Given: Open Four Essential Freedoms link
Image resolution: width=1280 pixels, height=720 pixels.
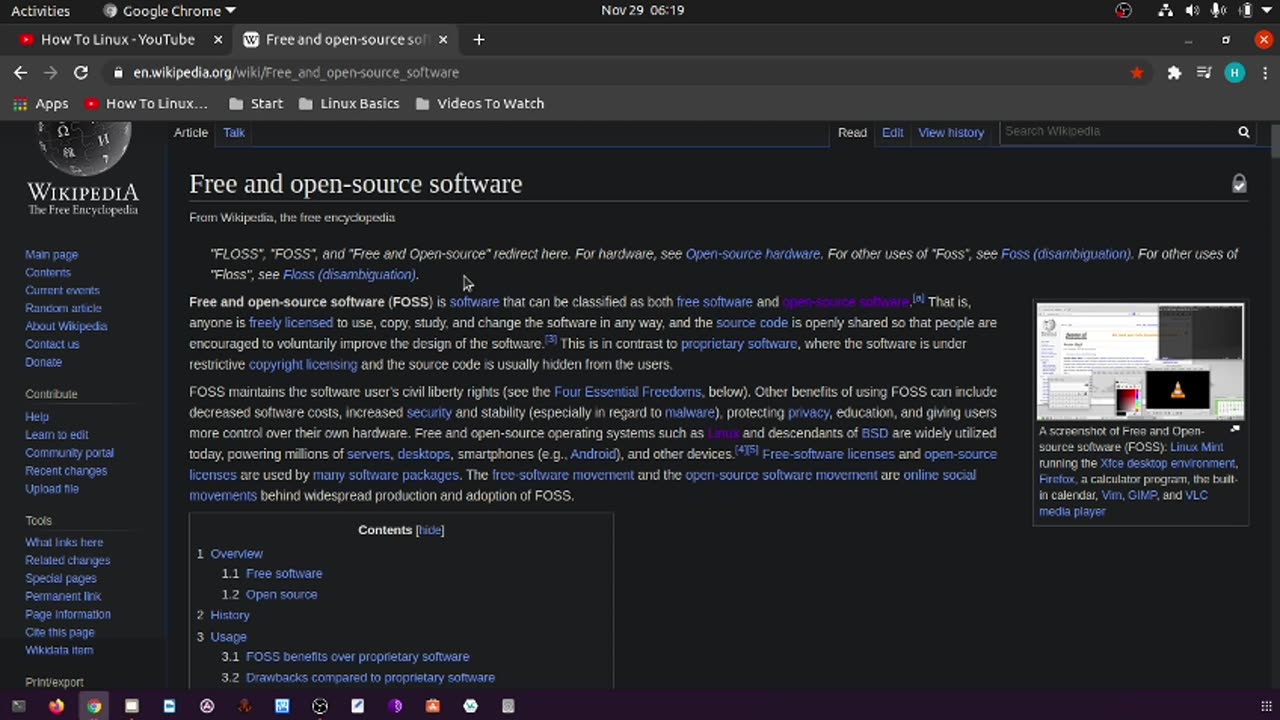Looking at the screenshot, I should point(628,392).
